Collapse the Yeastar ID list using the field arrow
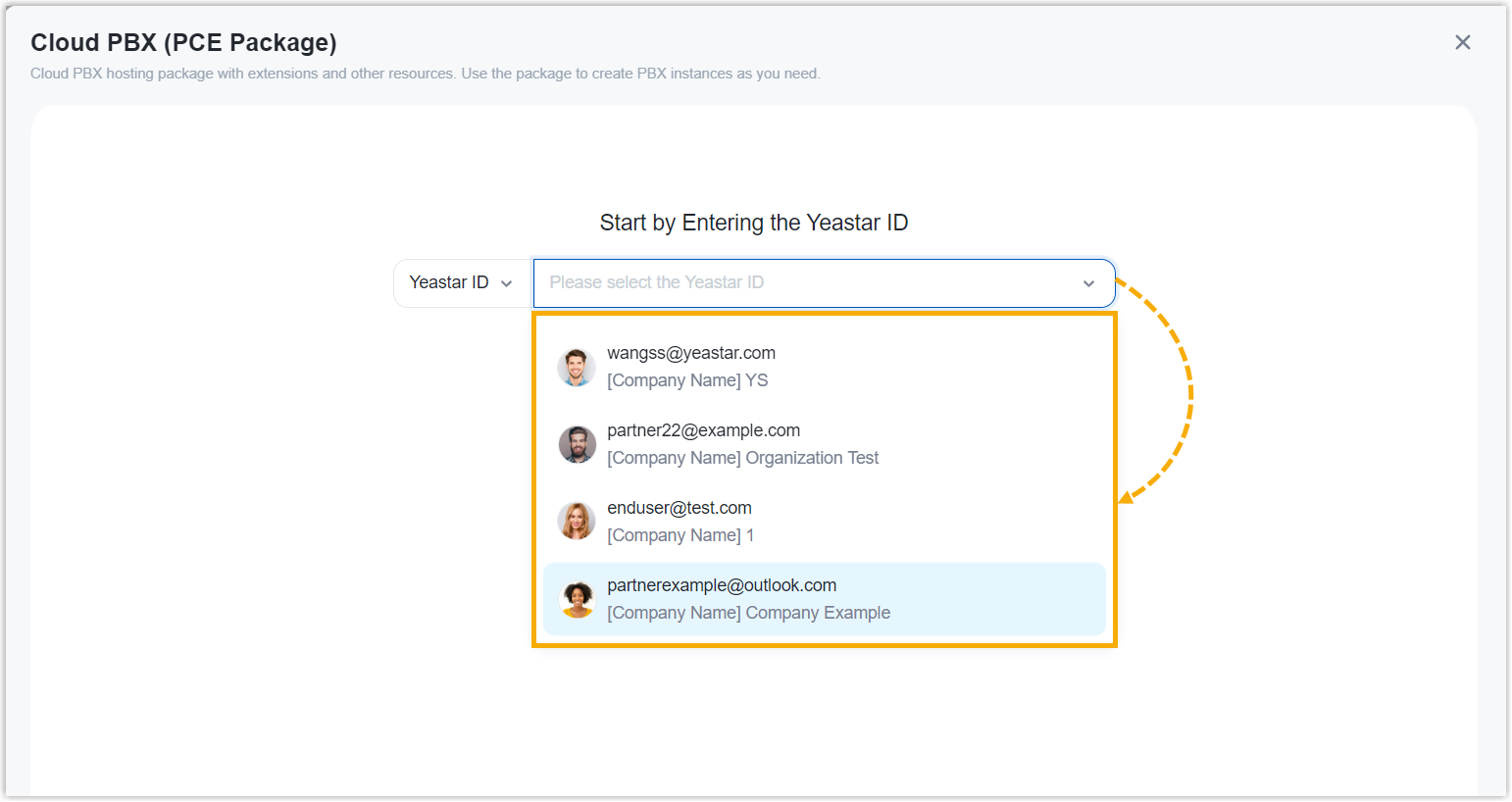Screen dimensions: 1512x802 pyautogui.click(x=1088, y=283)
